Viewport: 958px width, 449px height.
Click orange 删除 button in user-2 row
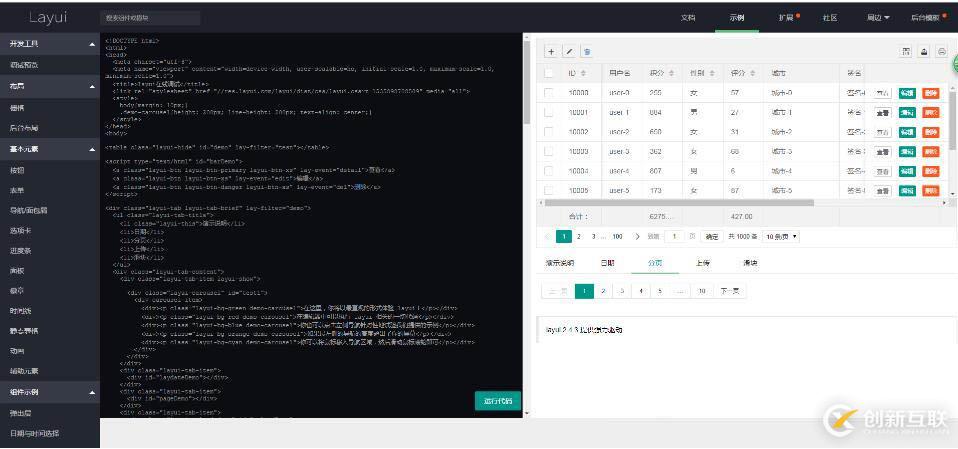point(931,133)
